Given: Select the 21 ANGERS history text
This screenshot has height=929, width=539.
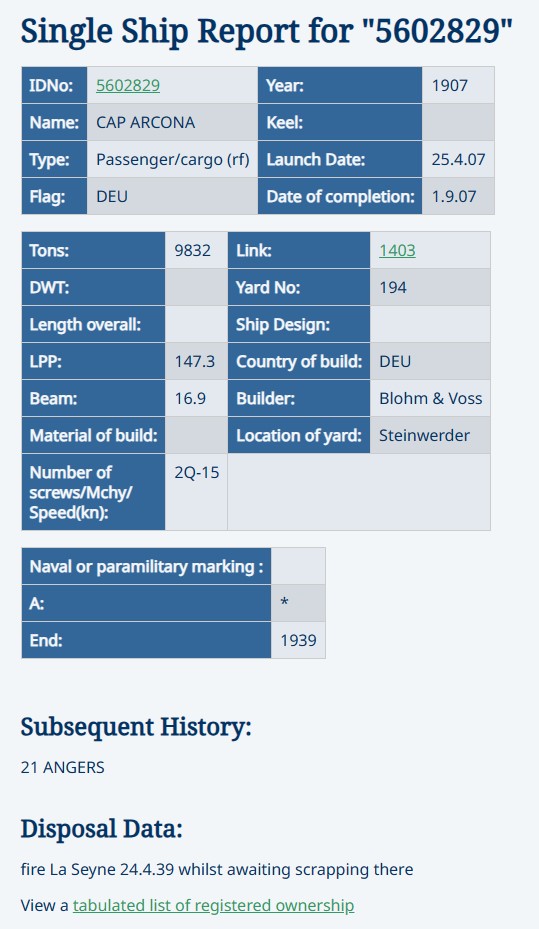Looking at the screenshot, I should coord(63,767).
